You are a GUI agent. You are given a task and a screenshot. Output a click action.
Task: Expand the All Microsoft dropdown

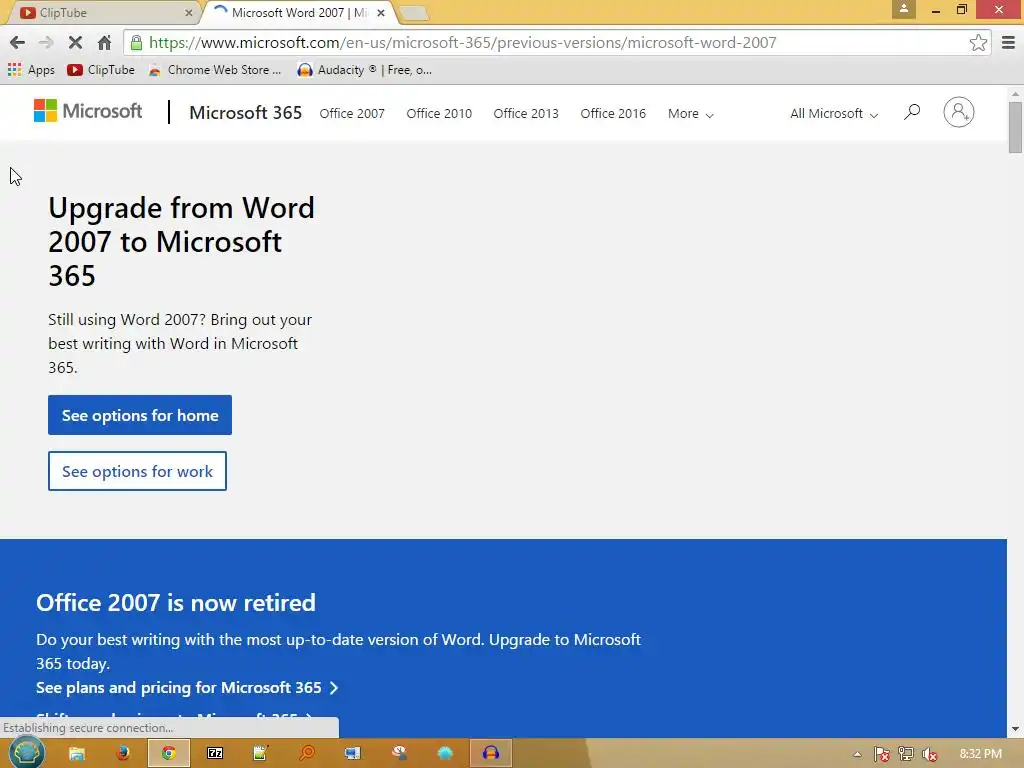point(834,114)
